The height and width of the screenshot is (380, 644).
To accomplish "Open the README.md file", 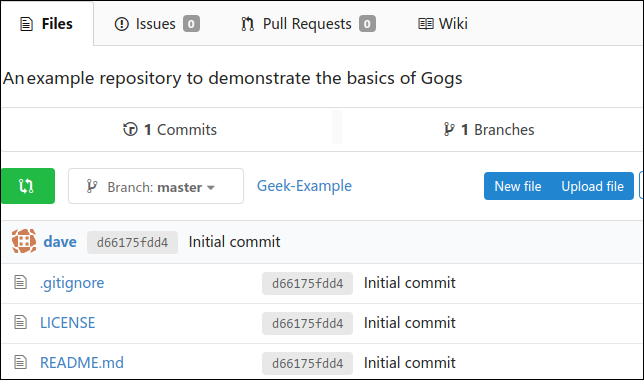I will [82, 363].
